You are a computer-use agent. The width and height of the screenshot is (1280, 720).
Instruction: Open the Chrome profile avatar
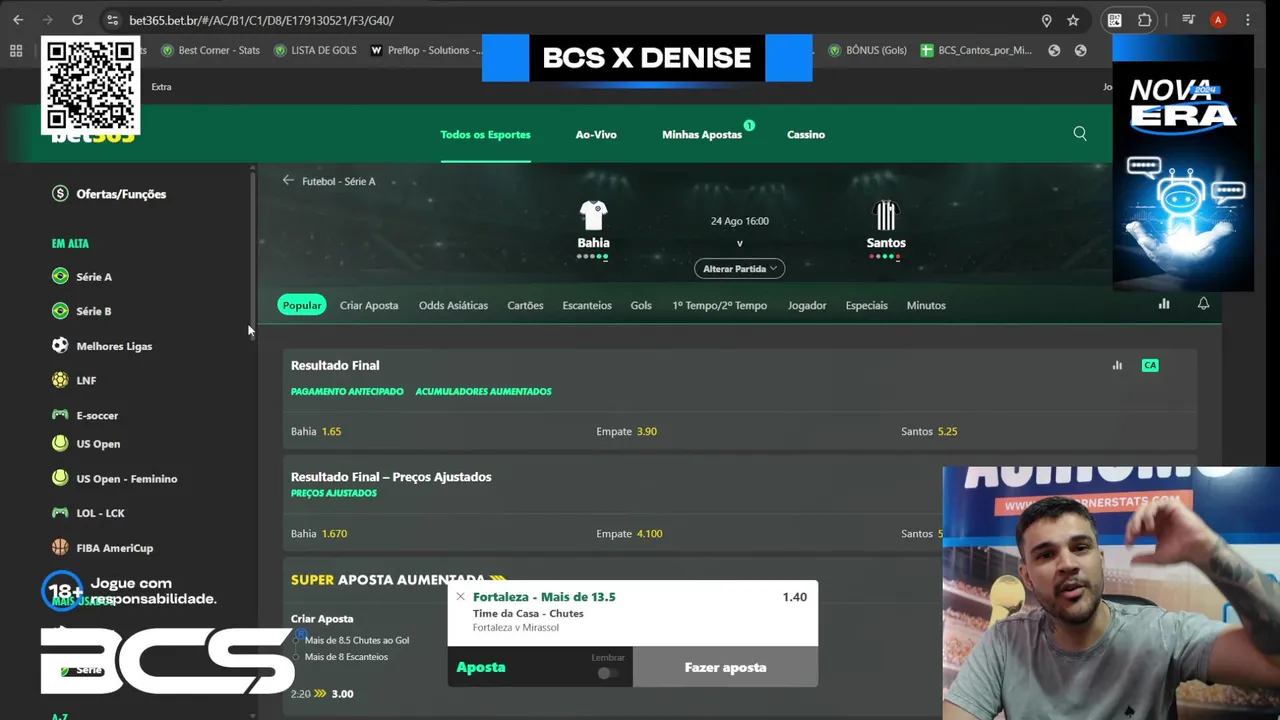click(x=1218, y=20)
